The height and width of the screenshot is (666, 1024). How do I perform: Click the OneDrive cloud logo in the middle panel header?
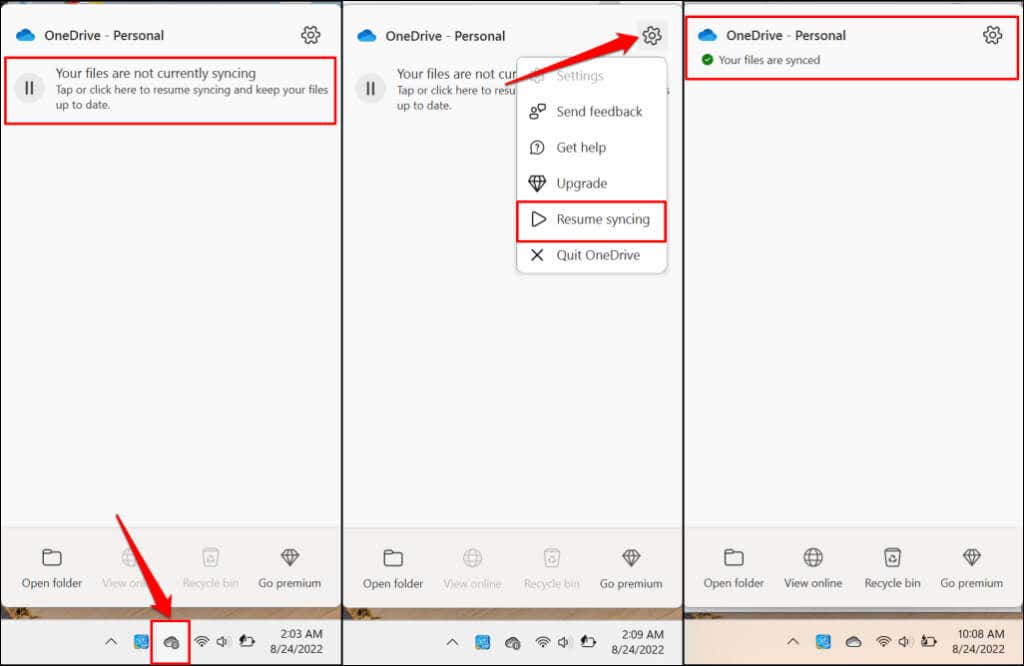tap(366, 36)
